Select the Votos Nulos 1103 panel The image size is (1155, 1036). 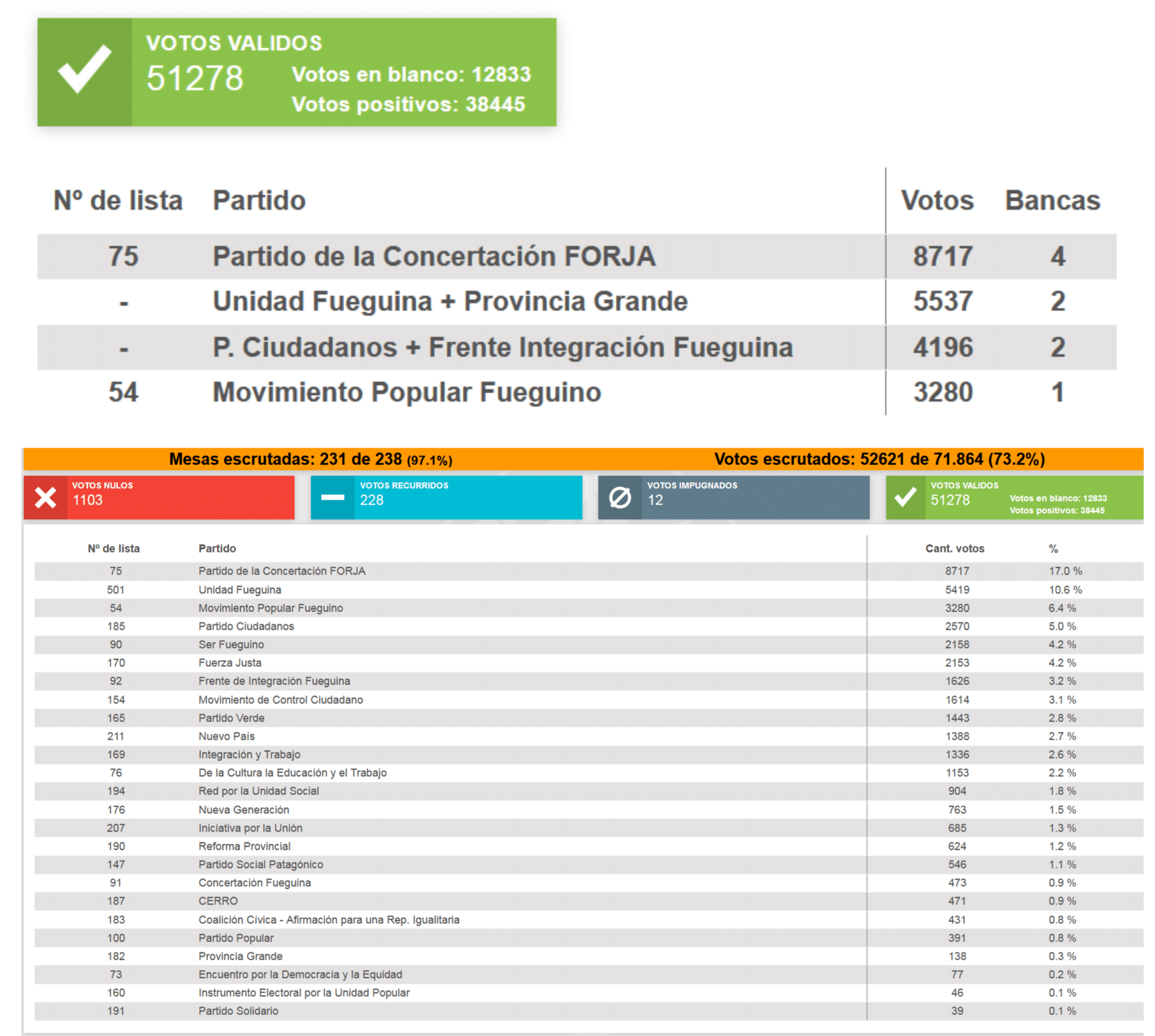[x=159, y=498]
